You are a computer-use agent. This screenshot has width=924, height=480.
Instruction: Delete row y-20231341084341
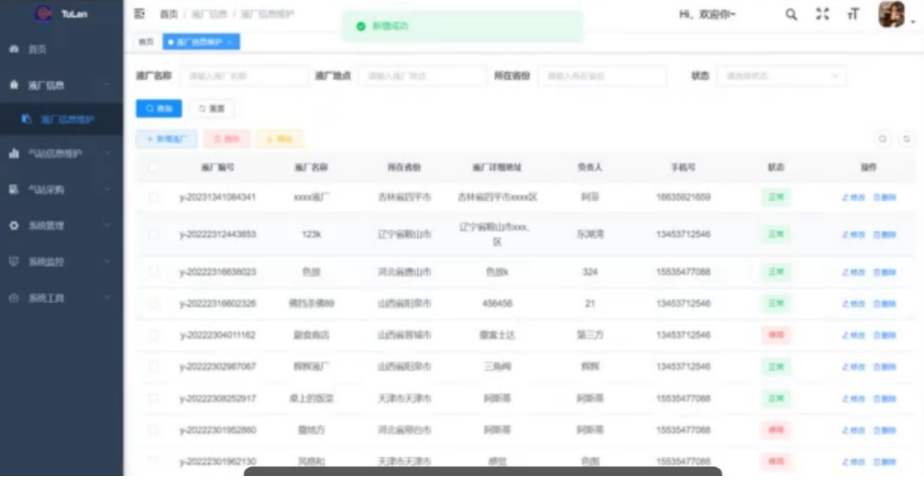pos(885,197)
